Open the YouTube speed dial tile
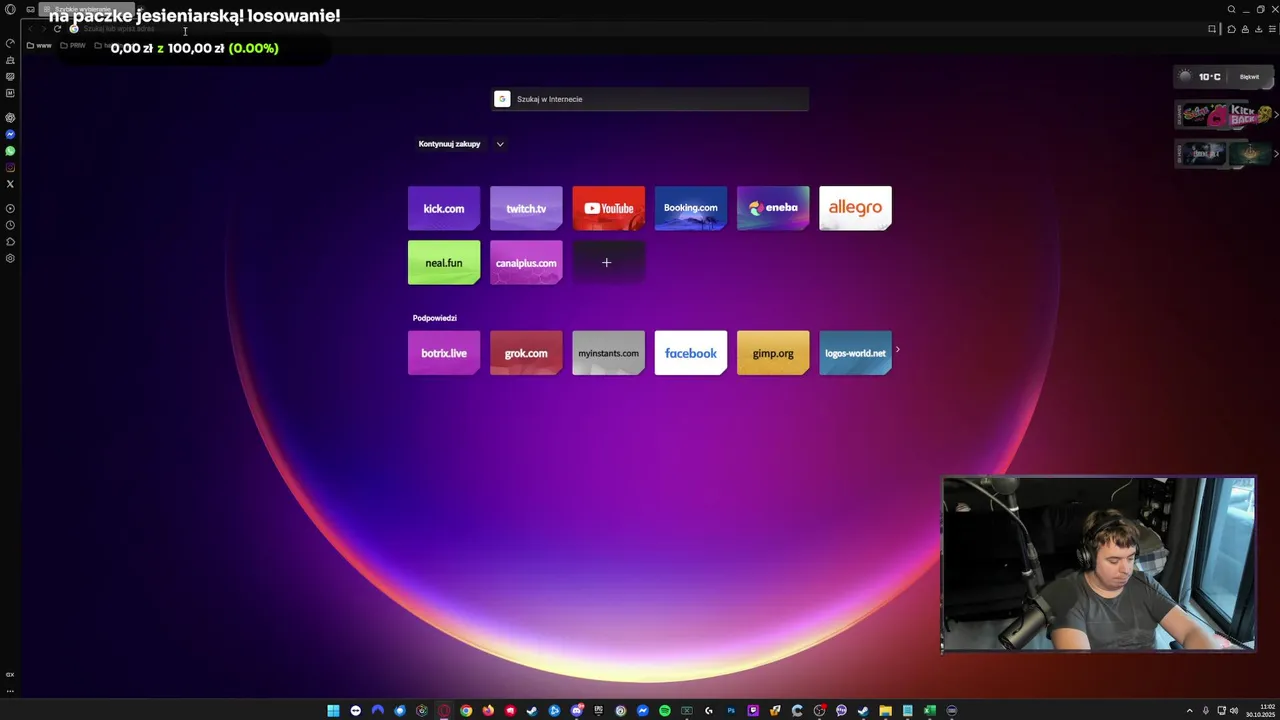 coord(608,208)
